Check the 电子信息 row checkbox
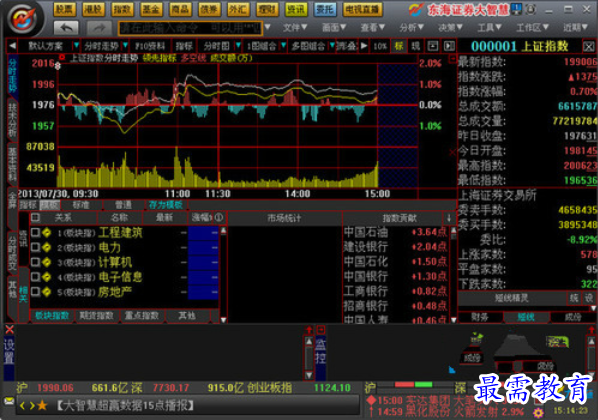This screenshot has width=598, height=420. pyautogui.click(x=35, y=277)
